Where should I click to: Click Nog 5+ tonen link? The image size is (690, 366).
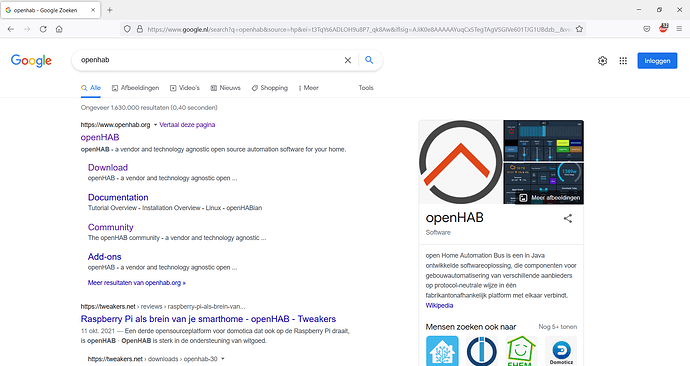(x=558, y=327)
